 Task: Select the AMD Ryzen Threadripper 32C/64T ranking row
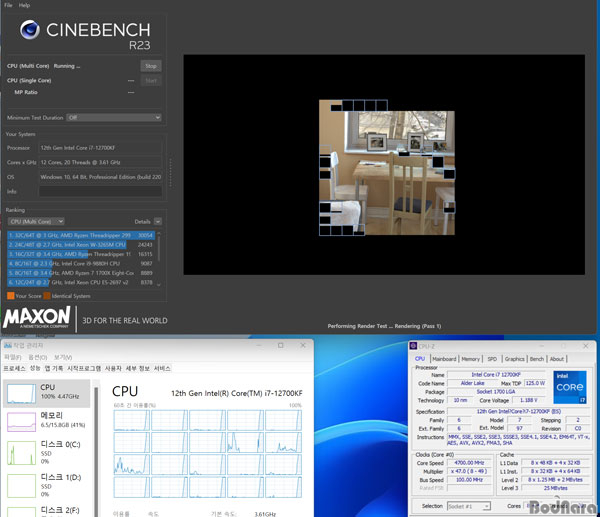click(81, 235)
